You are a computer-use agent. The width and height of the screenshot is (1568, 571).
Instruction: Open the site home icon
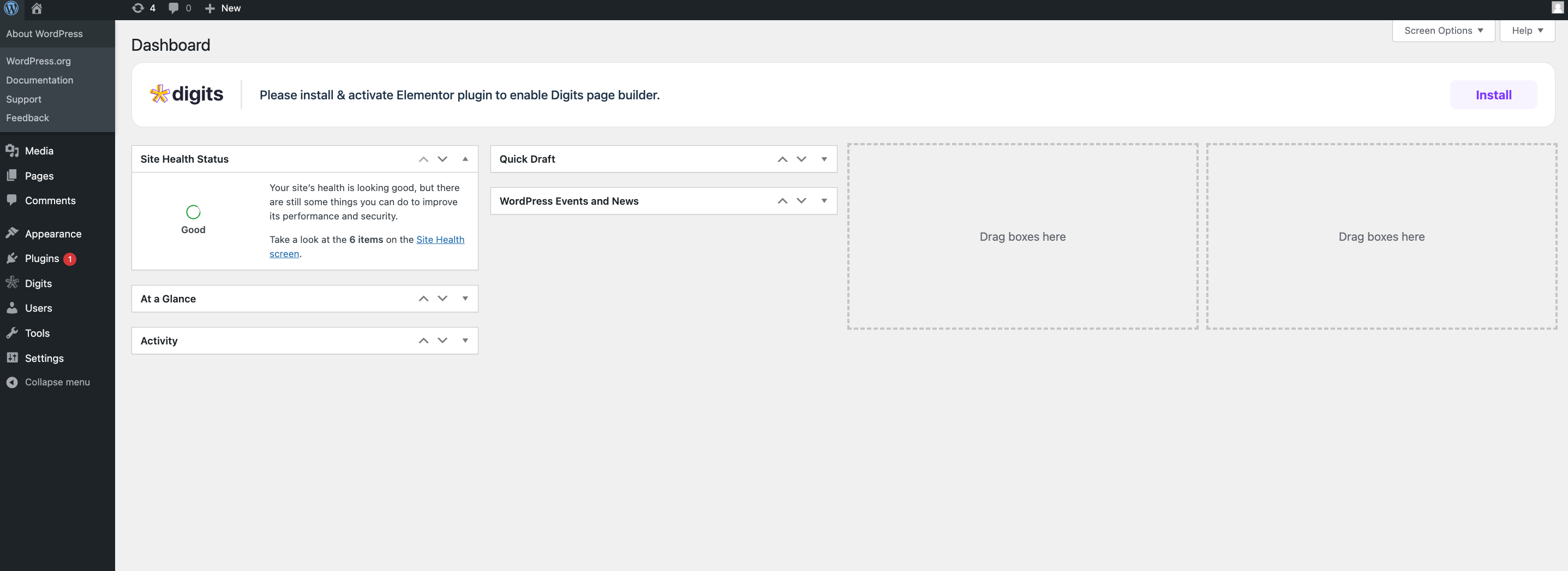37,9
